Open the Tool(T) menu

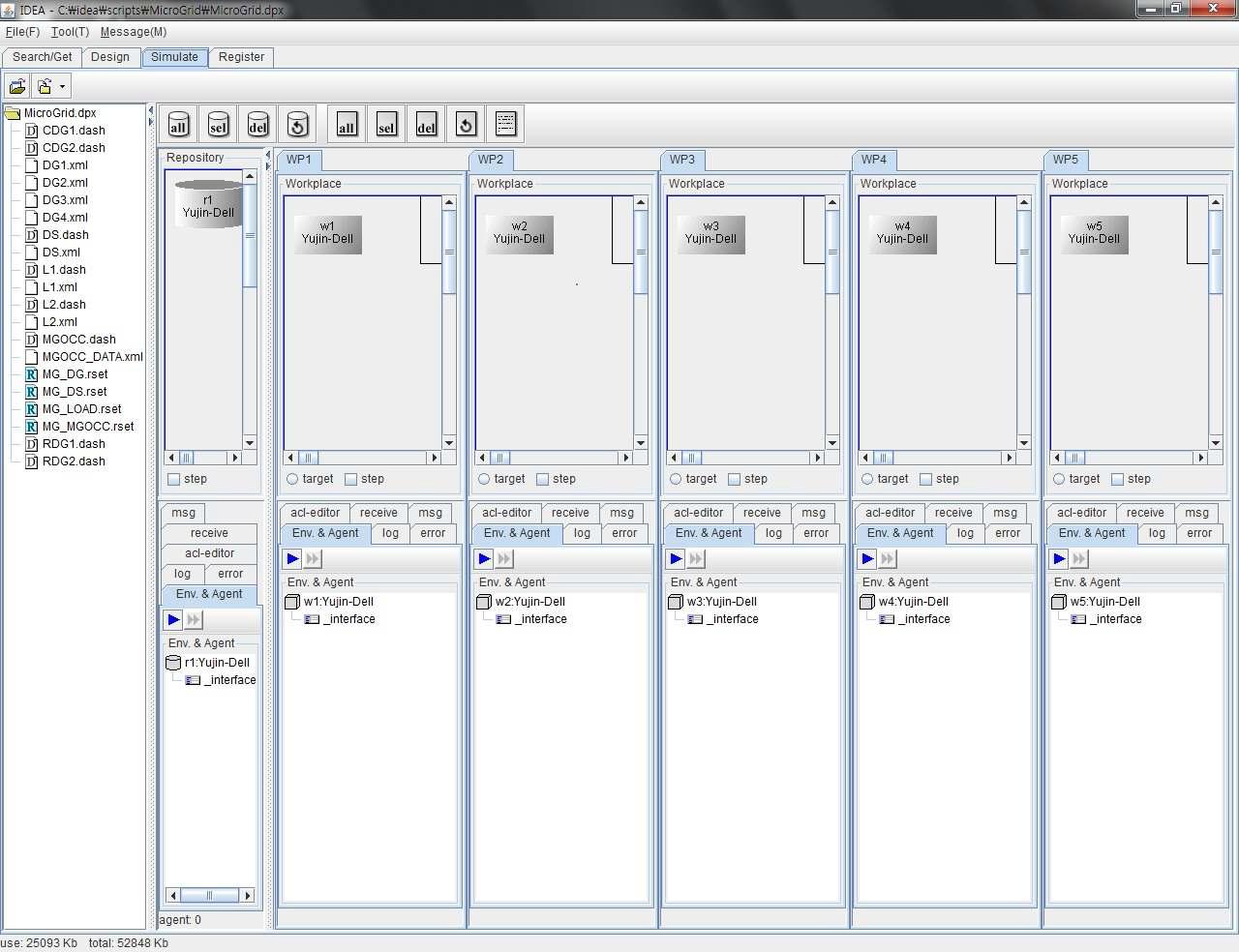(x=70, y=32)
